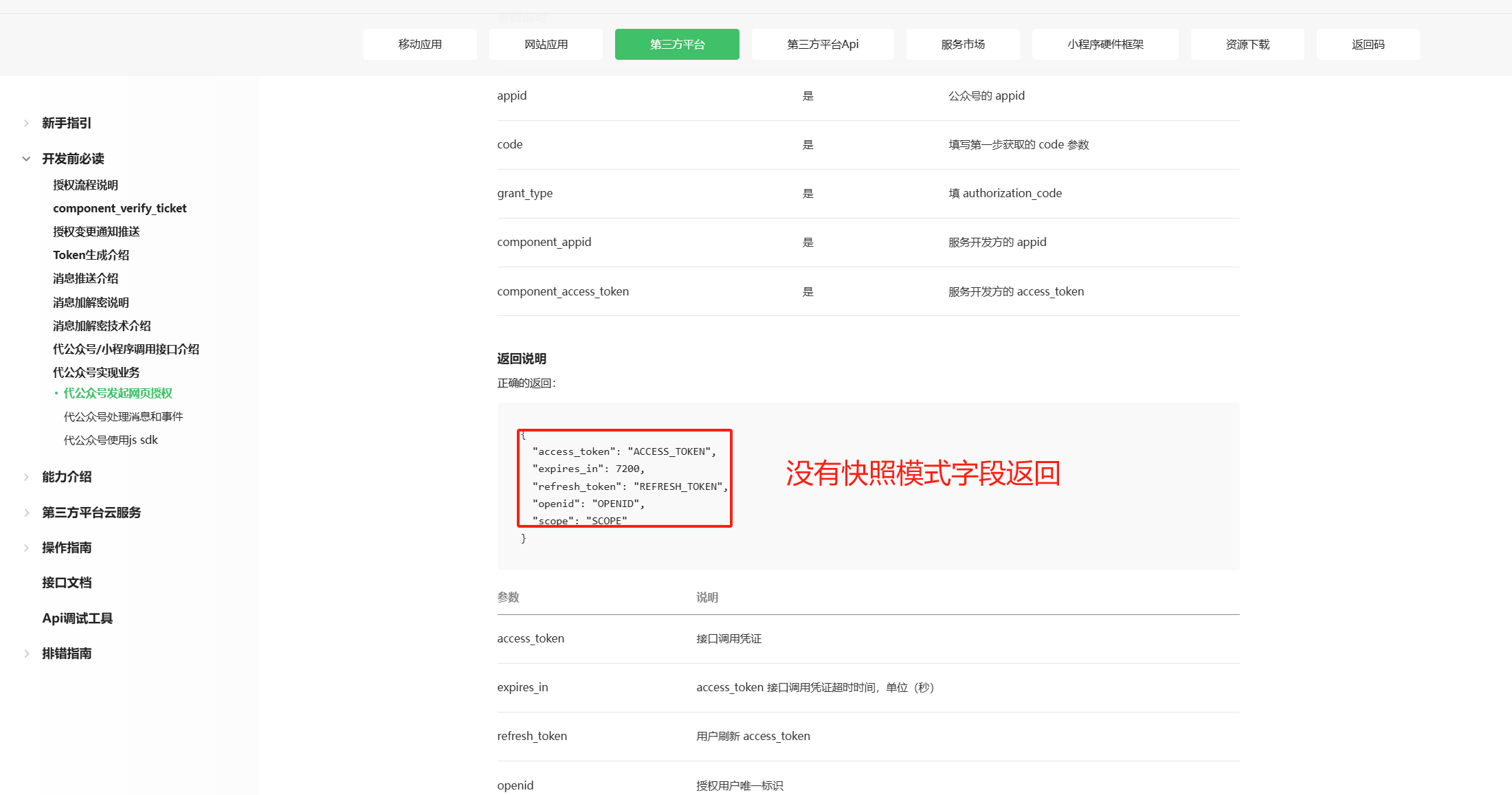Expand the 排错指南 section
Screen dimensions: 1512x795
66,653
